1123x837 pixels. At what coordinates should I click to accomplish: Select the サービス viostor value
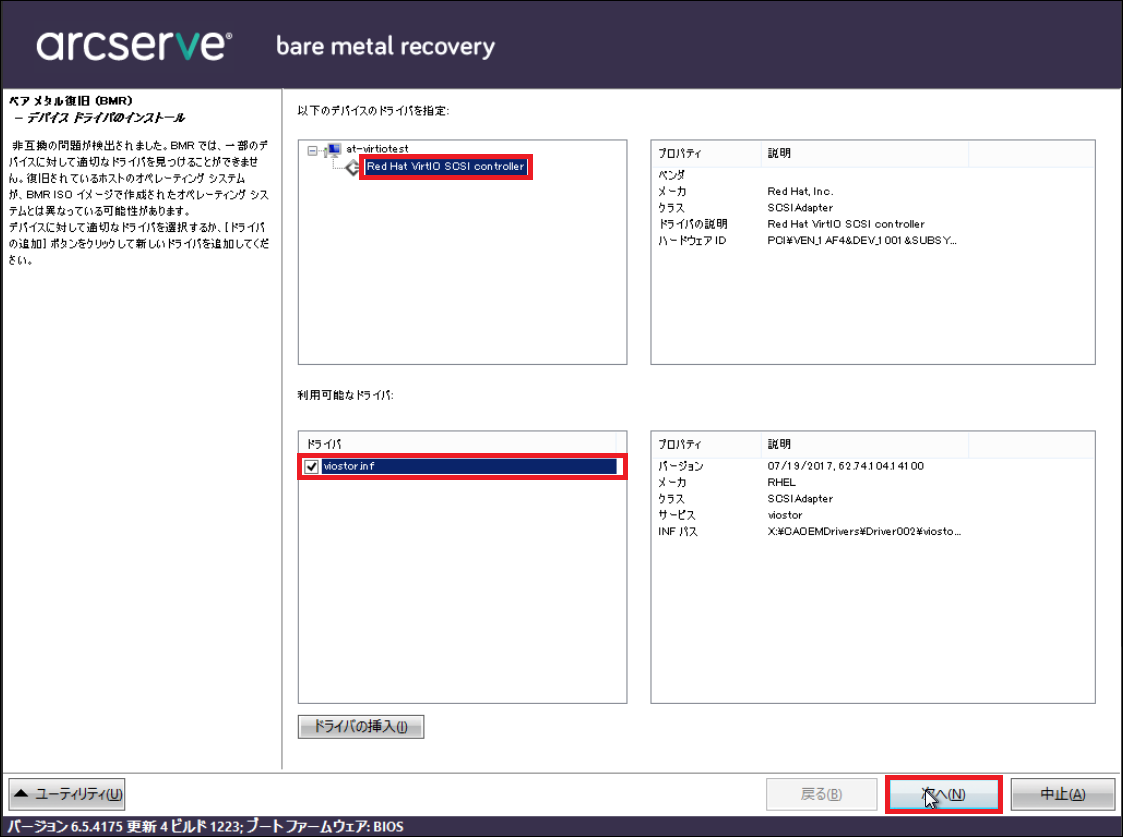click(785, 516)
